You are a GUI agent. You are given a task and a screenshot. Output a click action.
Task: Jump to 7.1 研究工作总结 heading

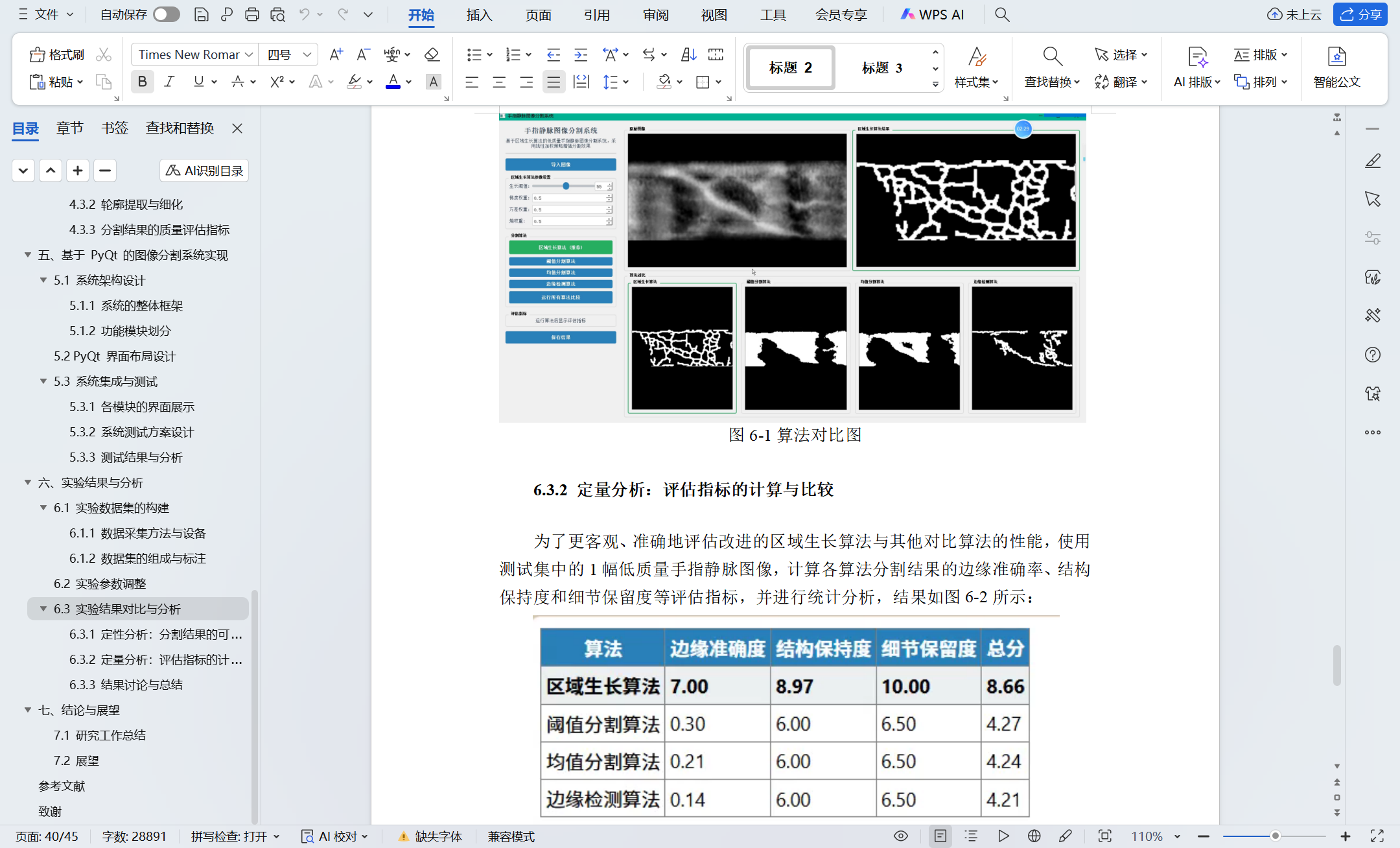pos(99,735)
